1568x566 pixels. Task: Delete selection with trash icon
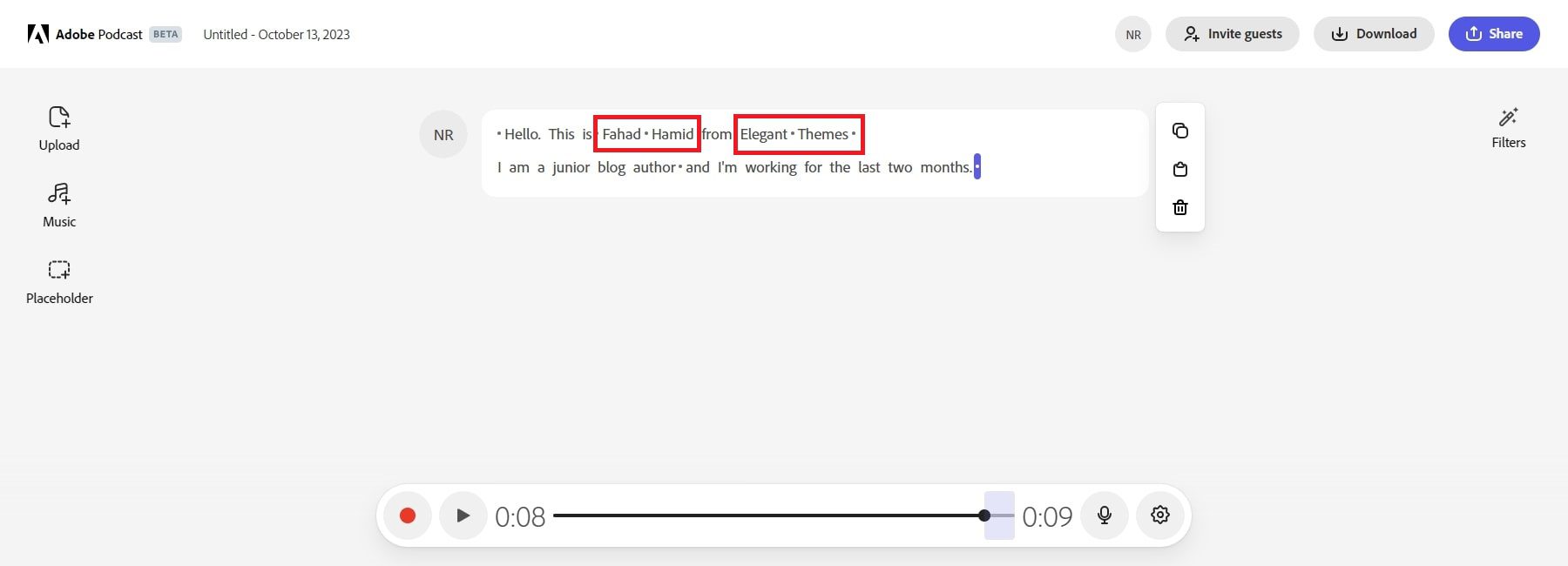[1180, 207]
